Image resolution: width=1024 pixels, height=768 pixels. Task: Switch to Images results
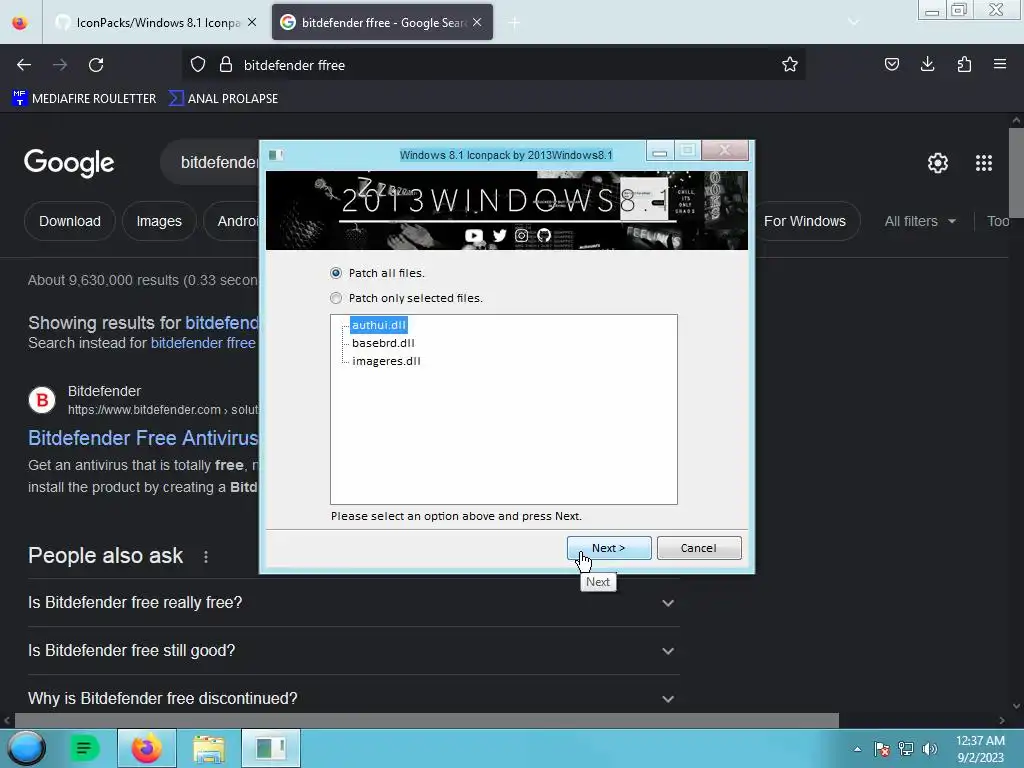(x=159, y=221)
